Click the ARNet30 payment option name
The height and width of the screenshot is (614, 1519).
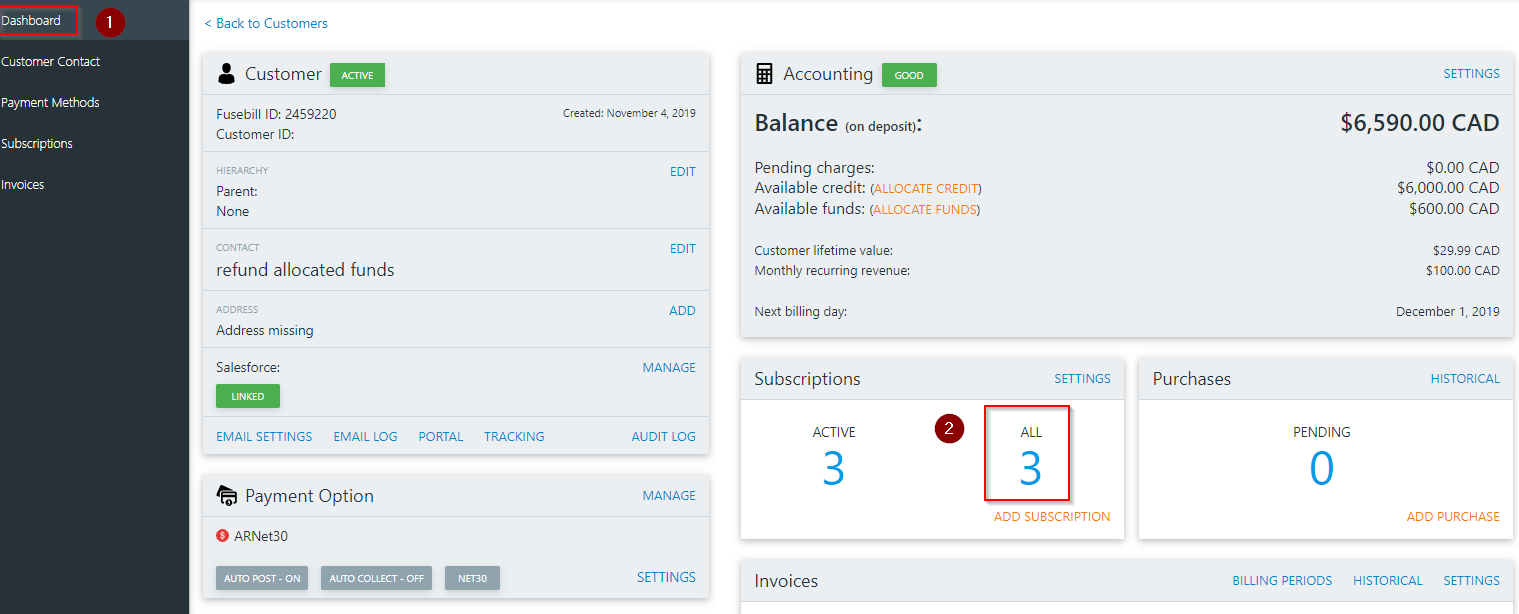[261, 536]
